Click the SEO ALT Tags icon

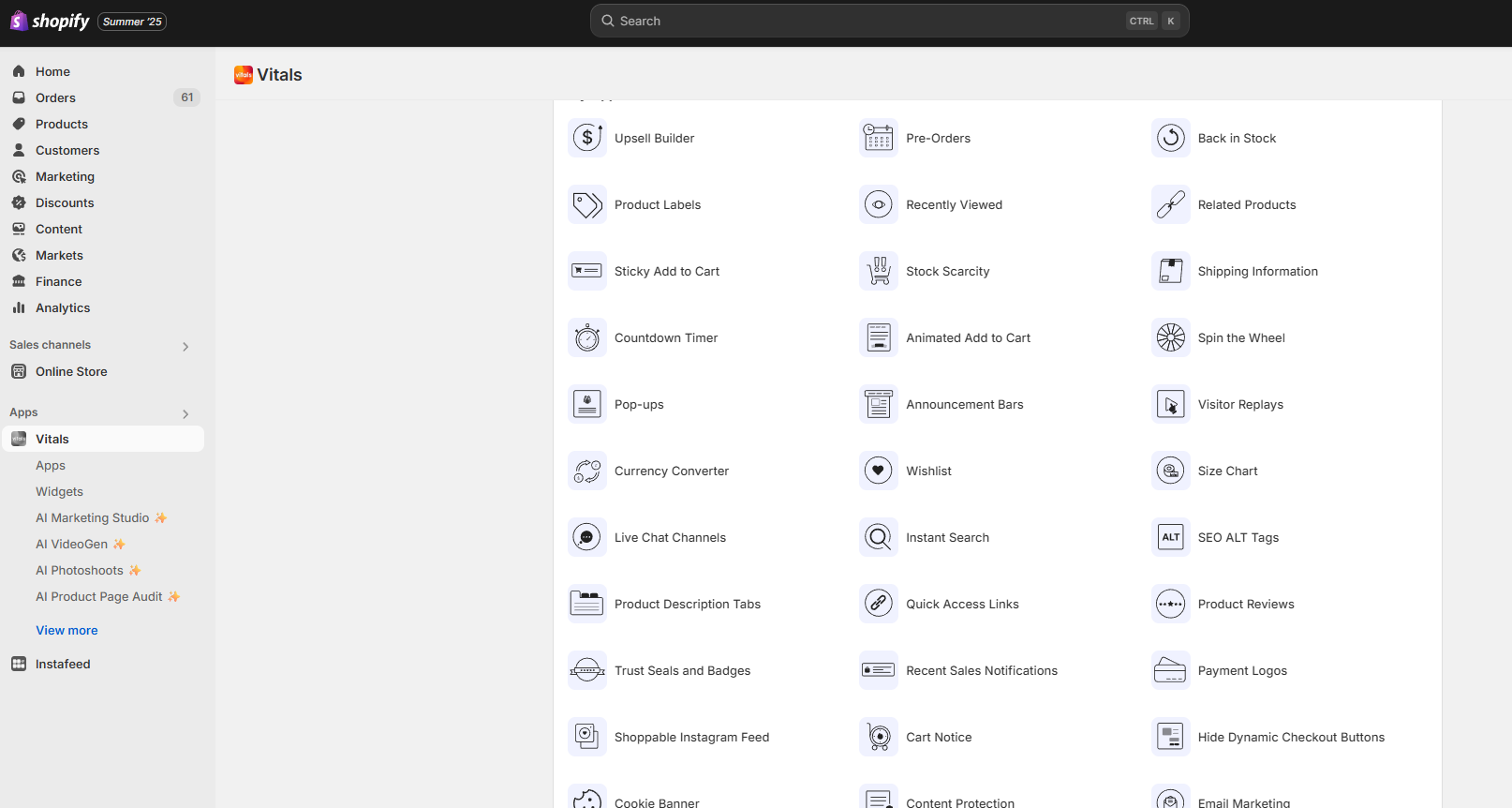[x=1171, y=537]
